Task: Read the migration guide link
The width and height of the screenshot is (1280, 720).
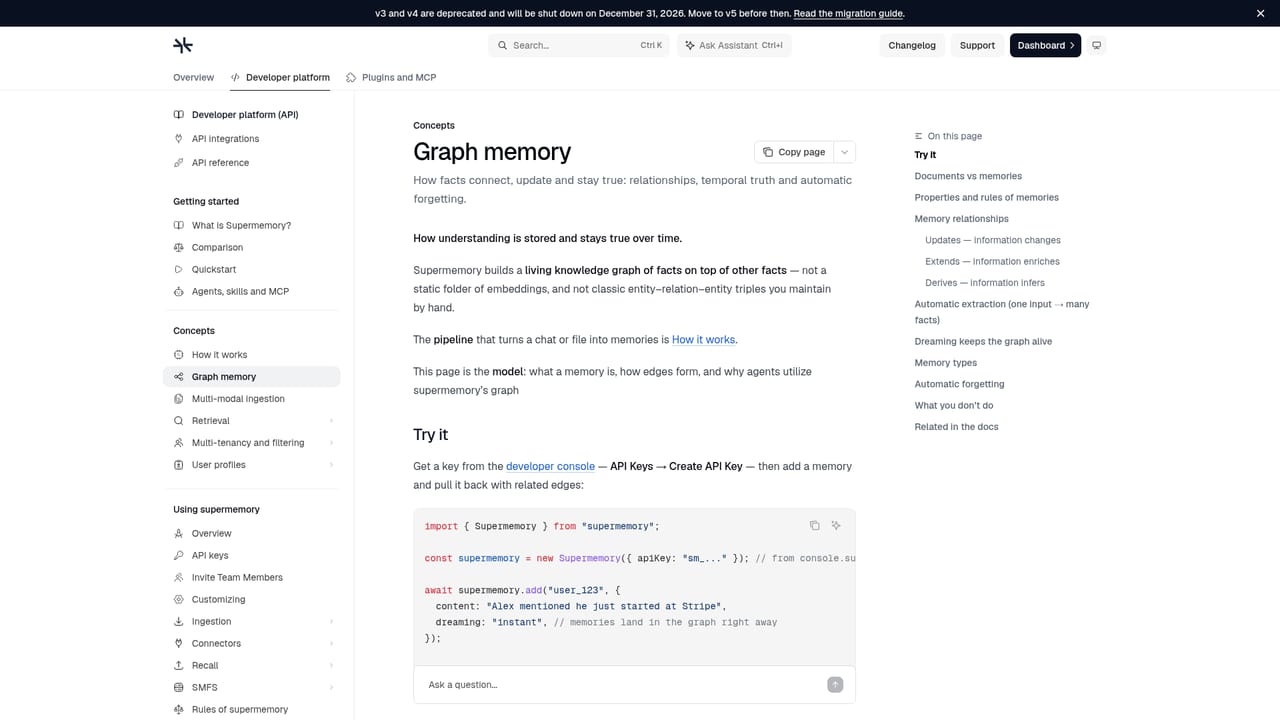Action: [x=849, y=14]
